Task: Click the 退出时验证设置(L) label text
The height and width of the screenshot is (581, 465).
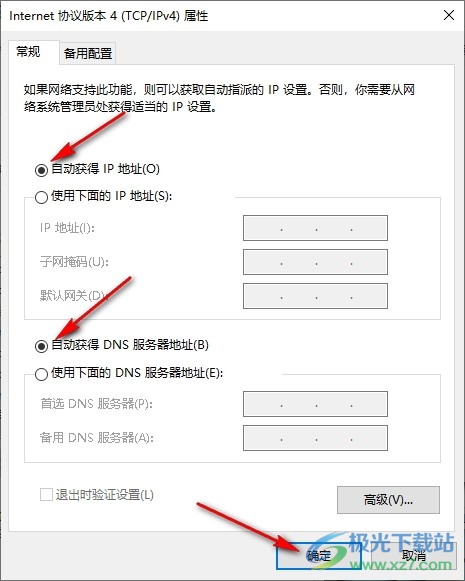Action: [104, 495]
